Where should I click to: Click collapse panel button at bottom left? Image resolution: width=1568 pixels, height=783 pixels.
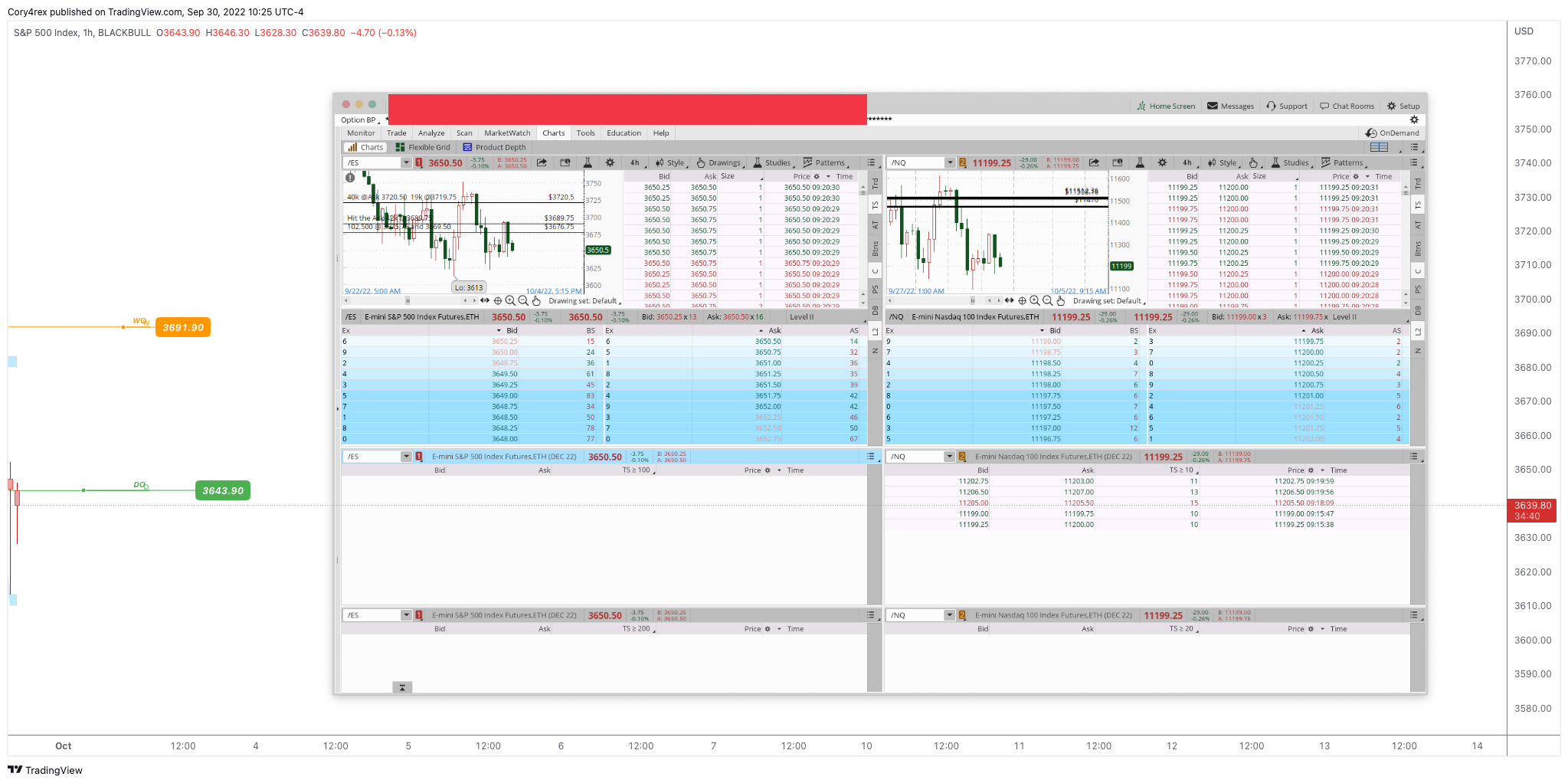pyautogui.click(x=402, y=687)
